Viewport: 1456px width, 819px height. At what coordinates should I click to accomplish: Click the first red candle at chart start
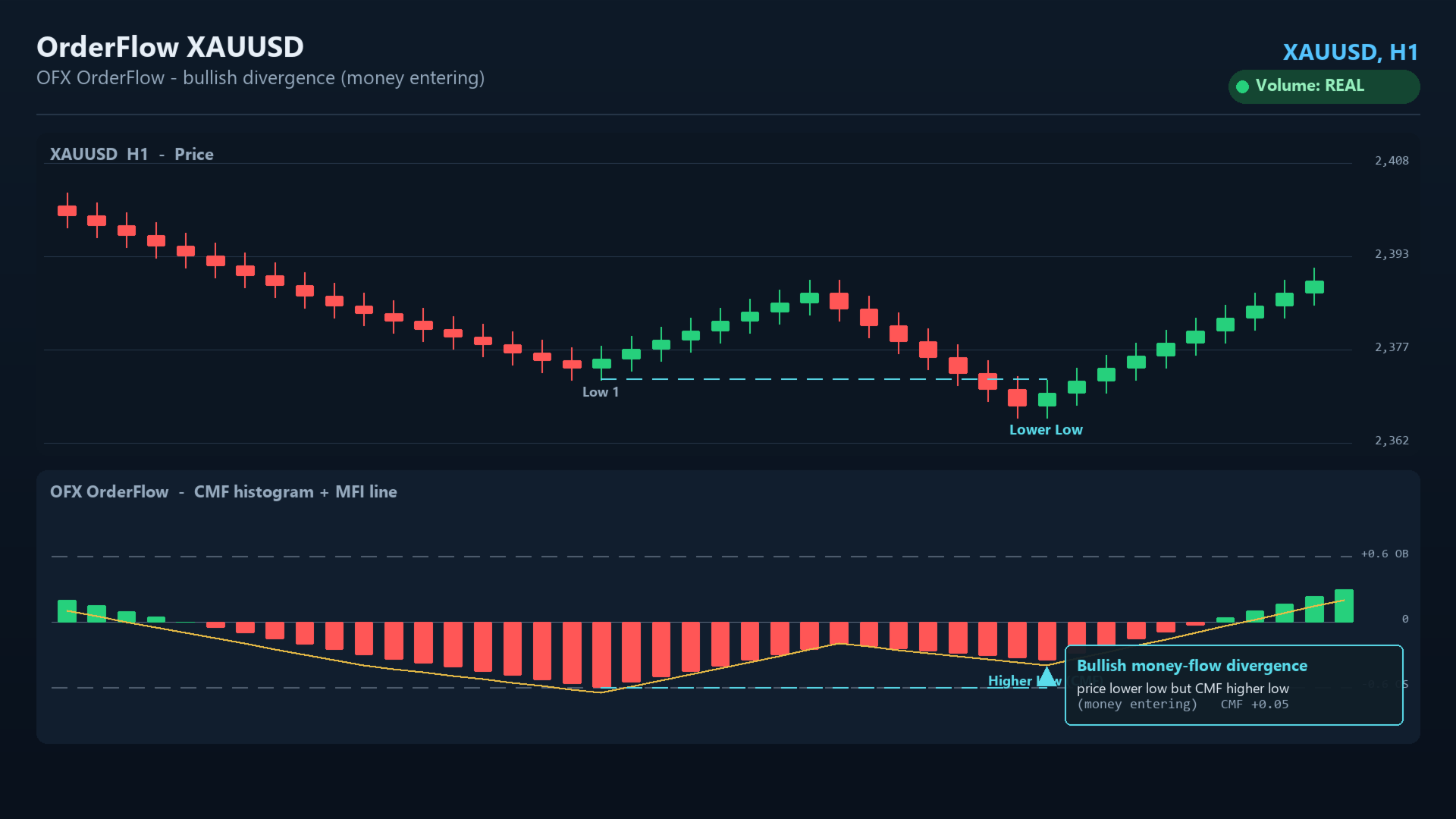[x=67, y=211]
